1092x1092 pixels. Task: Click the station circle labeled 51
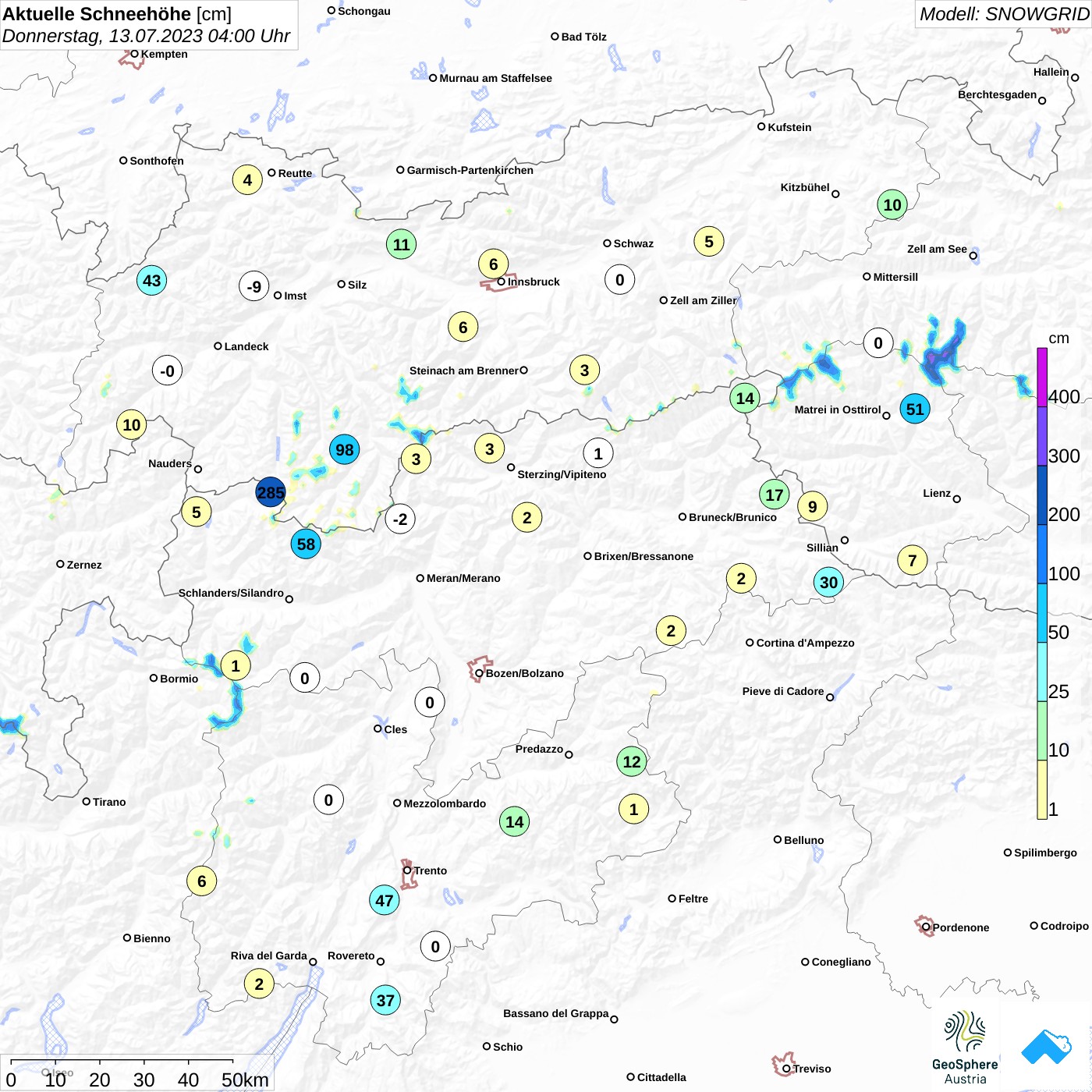coord(915,408)
